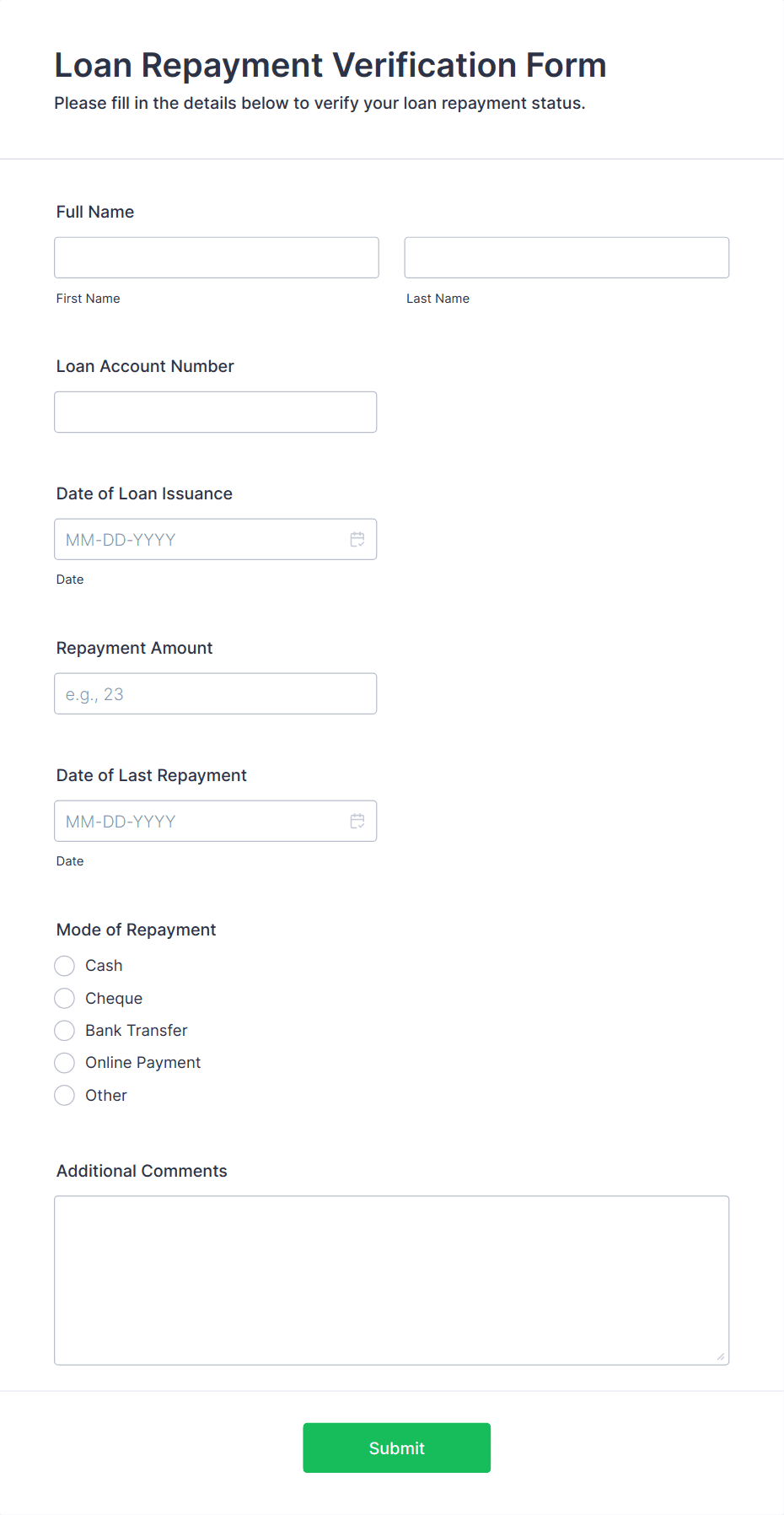
Task: Click the Bank Transfer label text
Action: coord(137,1031)
